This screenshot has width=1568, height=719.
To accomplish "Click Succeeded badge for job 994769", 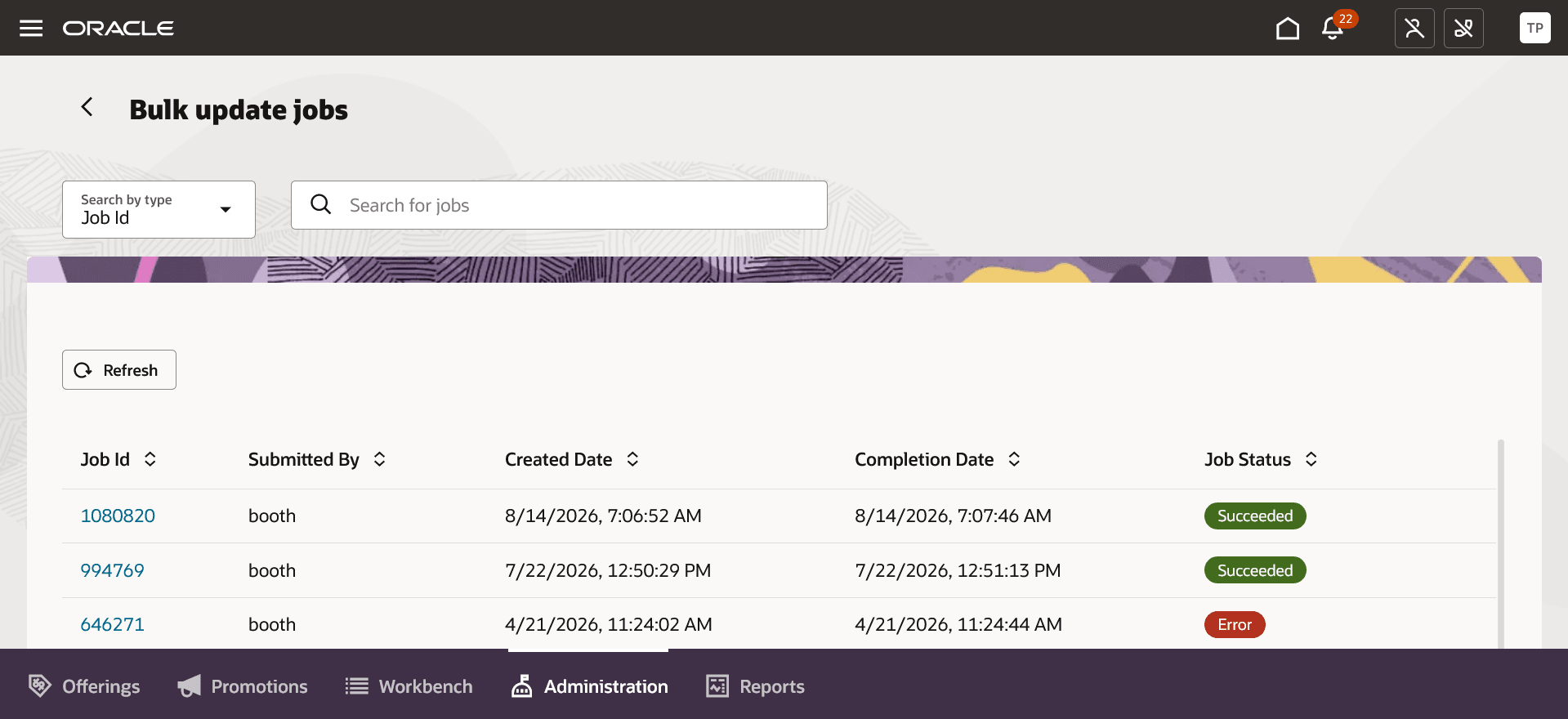I will coord(1255,570).
